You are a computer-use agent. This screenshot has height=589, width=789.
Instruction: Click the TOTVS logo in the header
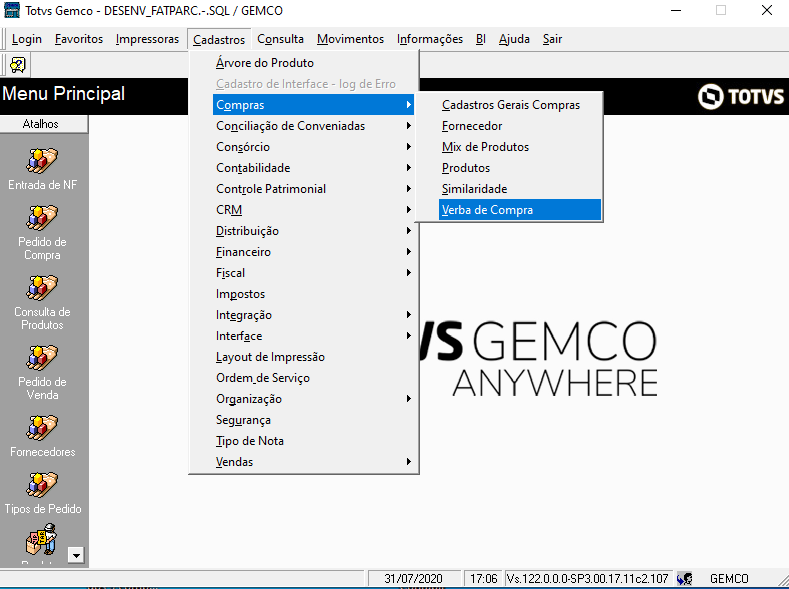pyautogui.click(x=741, y=96)
